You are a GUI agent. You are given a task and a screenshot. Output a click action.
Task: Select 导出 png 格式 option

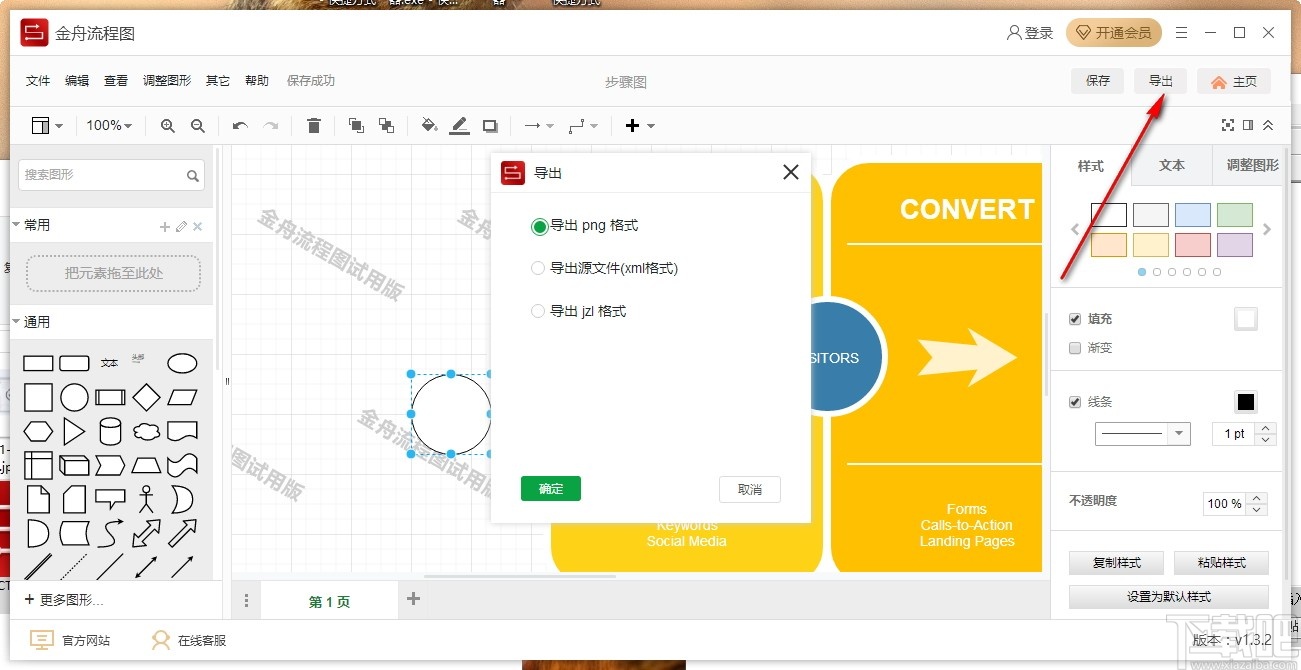pyautogui.click(x=585, y=226)
